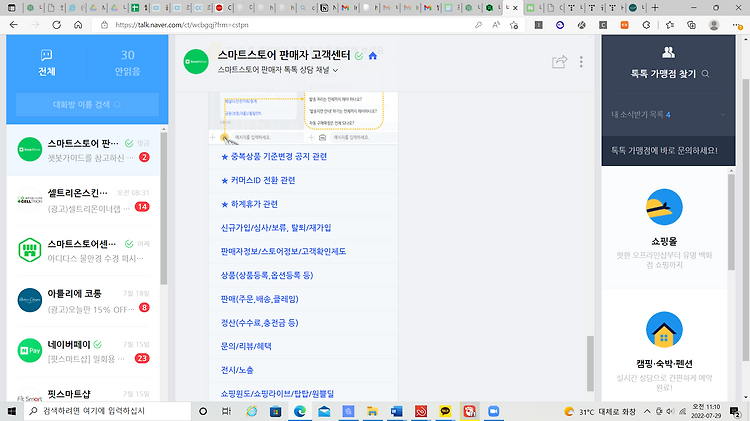Click the blue home icon next to the channel title

pos(373,56)
